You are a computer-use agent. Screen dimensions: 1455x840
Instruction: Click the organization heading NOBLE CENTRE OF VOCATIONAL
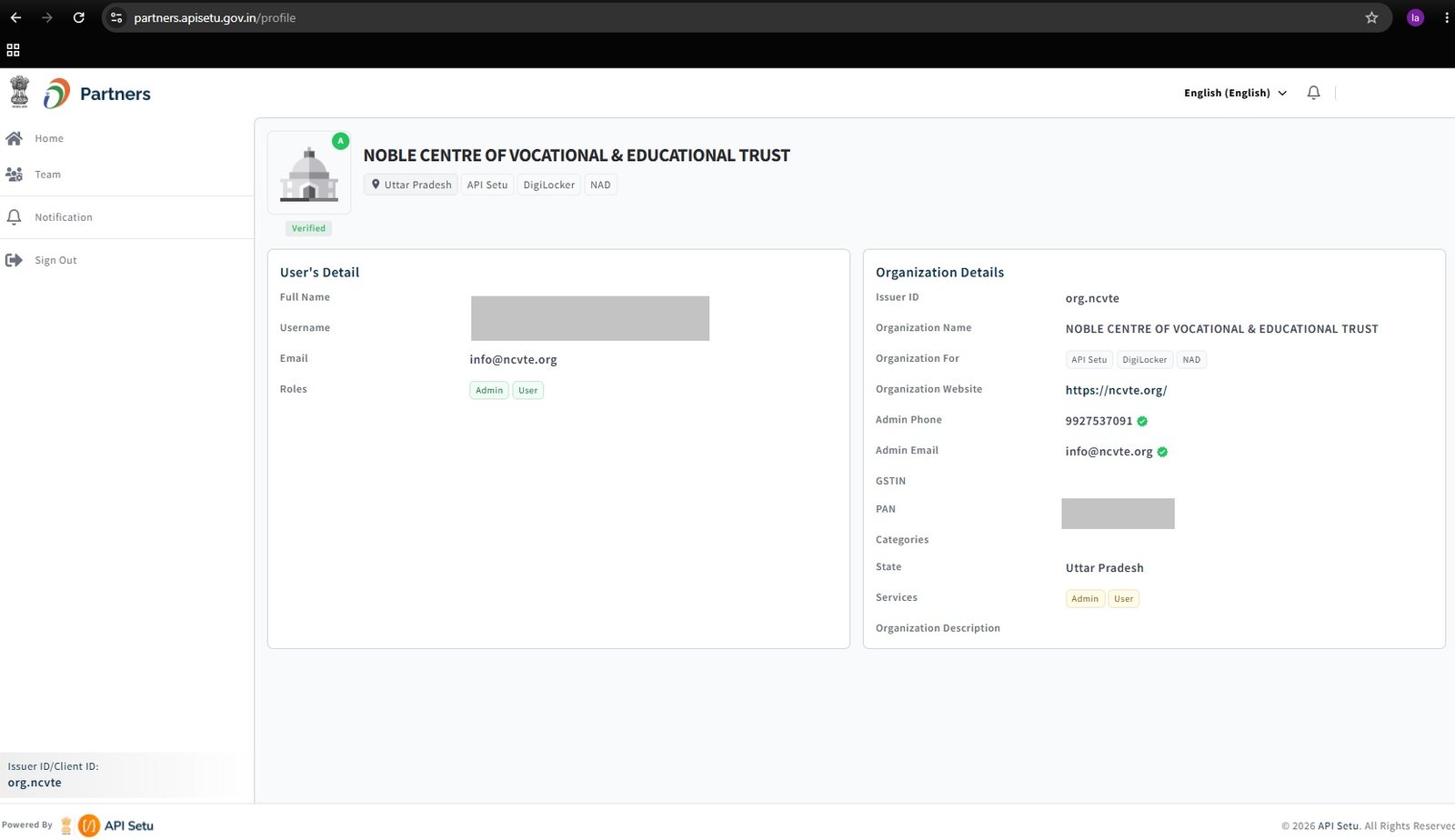point(577,155)
